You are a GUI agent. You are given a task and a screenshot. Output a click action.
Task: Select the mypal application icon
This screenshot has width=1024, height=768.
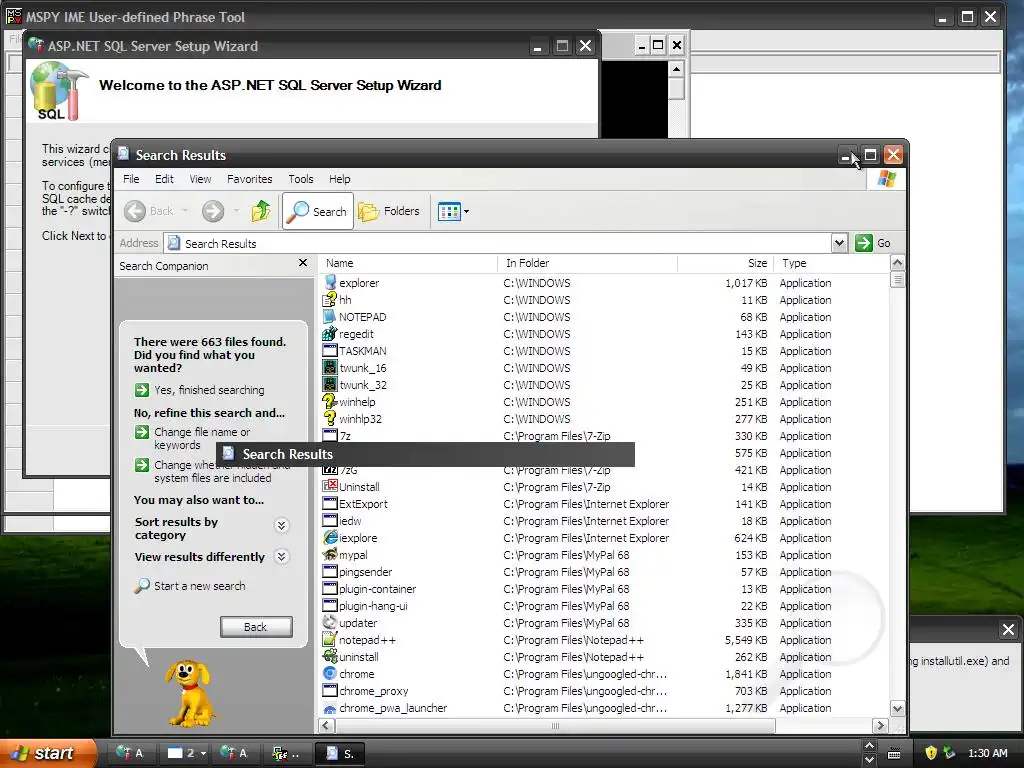pos(330,554)
